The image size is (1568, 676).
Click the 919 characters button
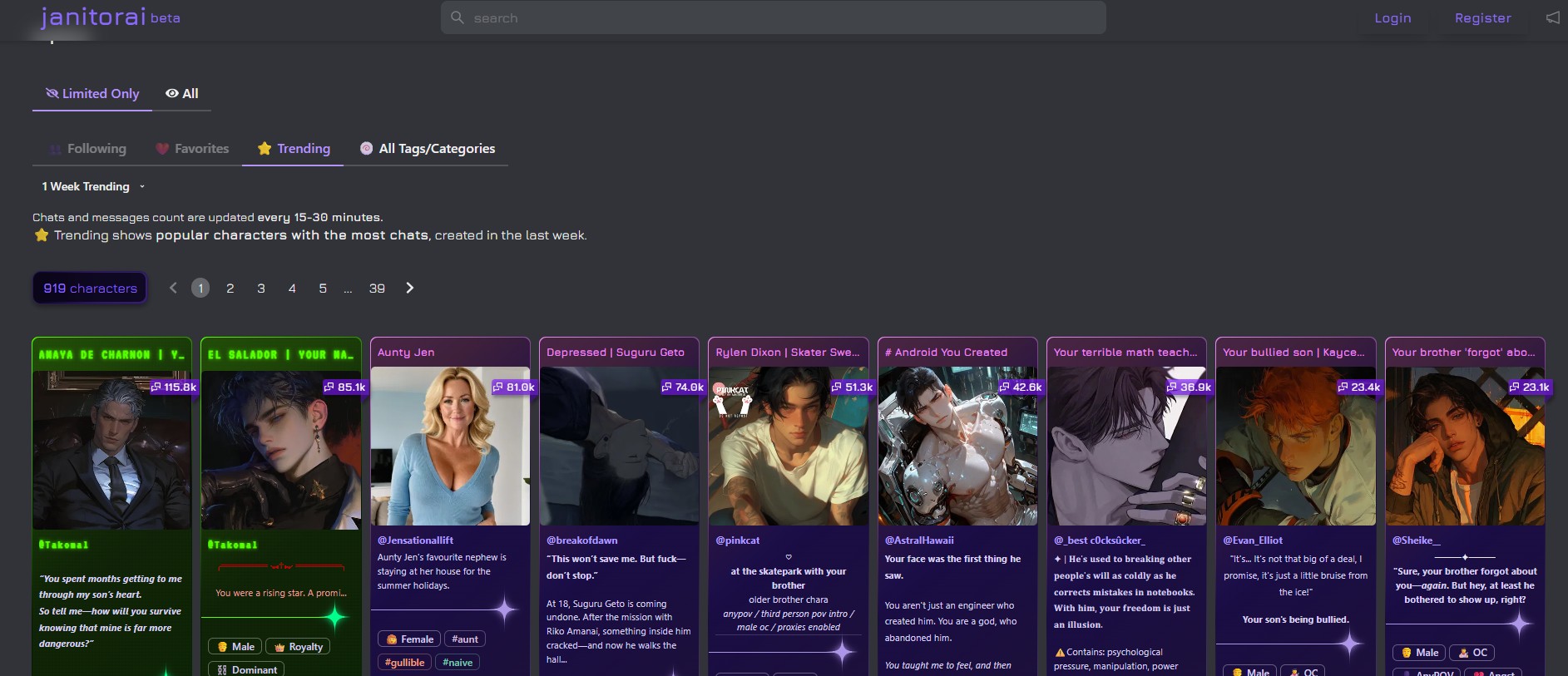click(x=90, y=288)
